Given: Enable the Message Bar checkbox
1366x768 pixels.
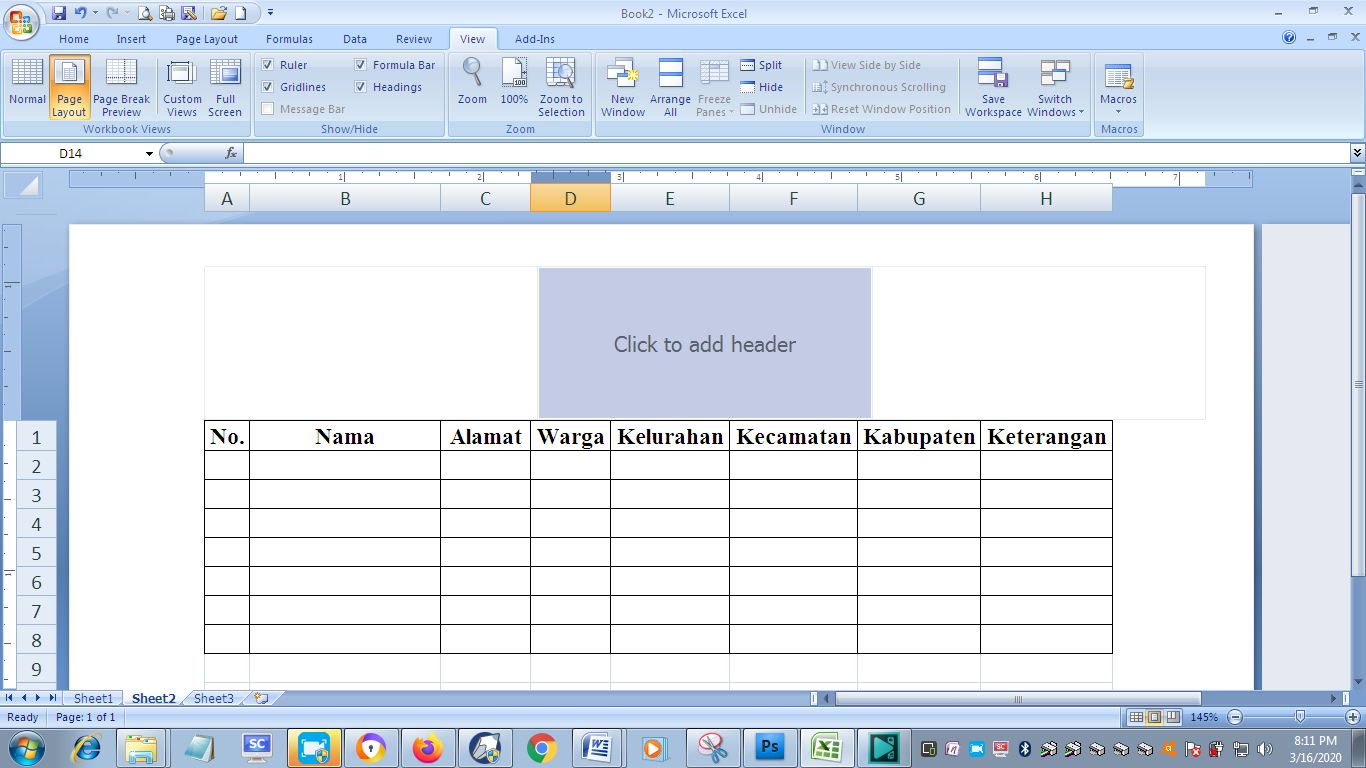Looking at the screenshot, I should (x=268, y=108).
